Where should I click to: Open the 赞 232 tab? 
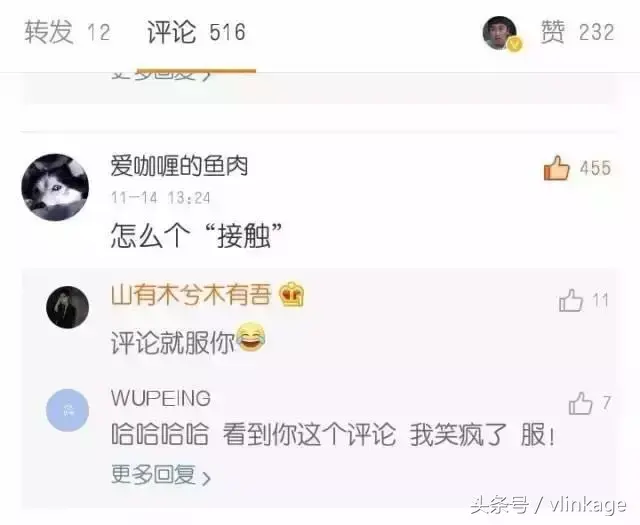coord(577,32)
